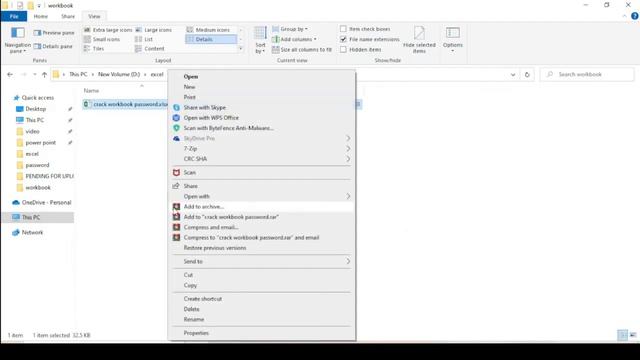Switch to Medium icons layout
The width and height of the screenshot is (640, 360).
(x=208, y=30)
